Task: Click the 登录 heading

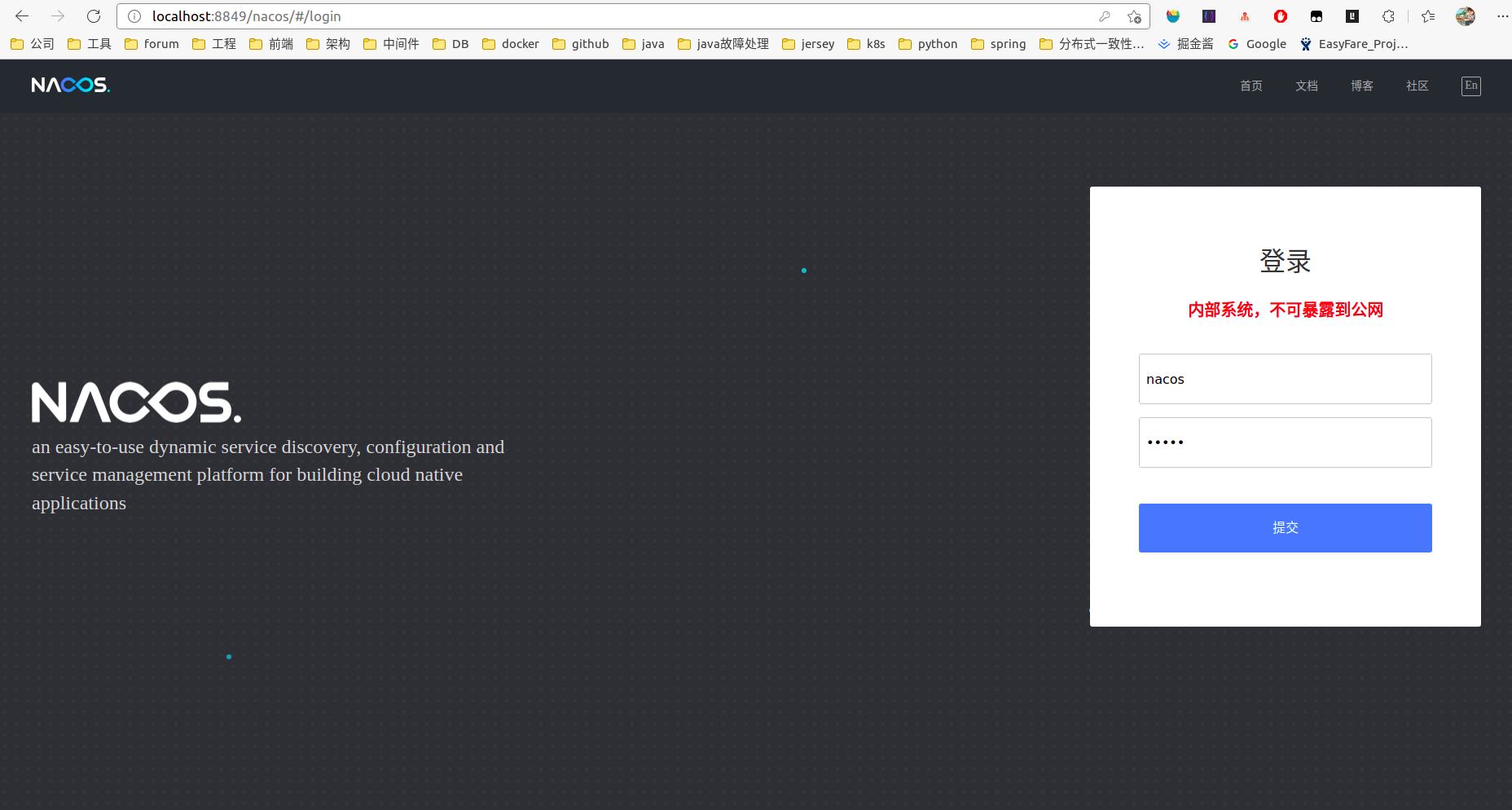Action: [x=1286, y=261]
